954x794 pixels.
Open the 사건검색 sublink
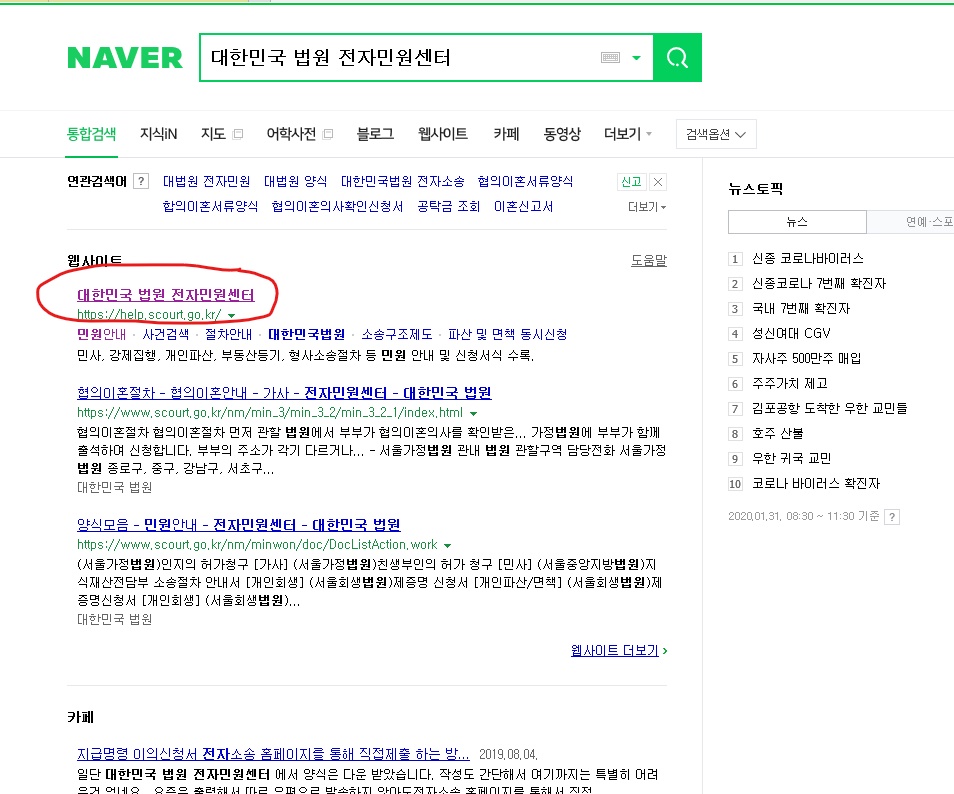coord(165,334)
